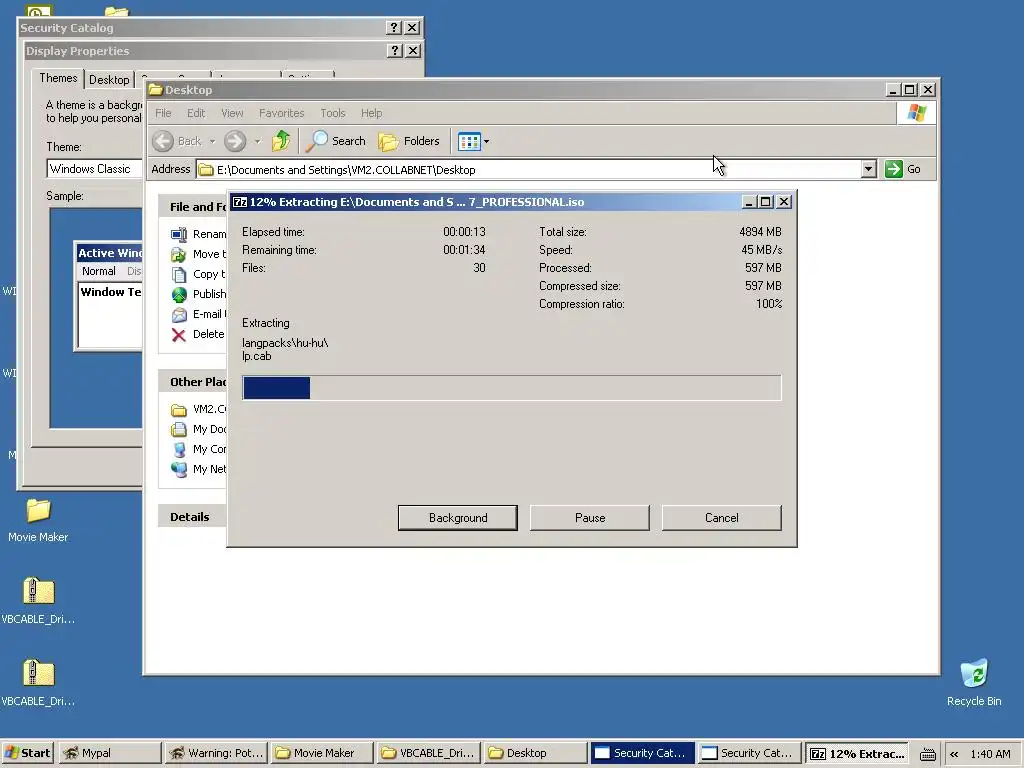Click the Windows flag logo in Explorer

click(x=916, y=113)
